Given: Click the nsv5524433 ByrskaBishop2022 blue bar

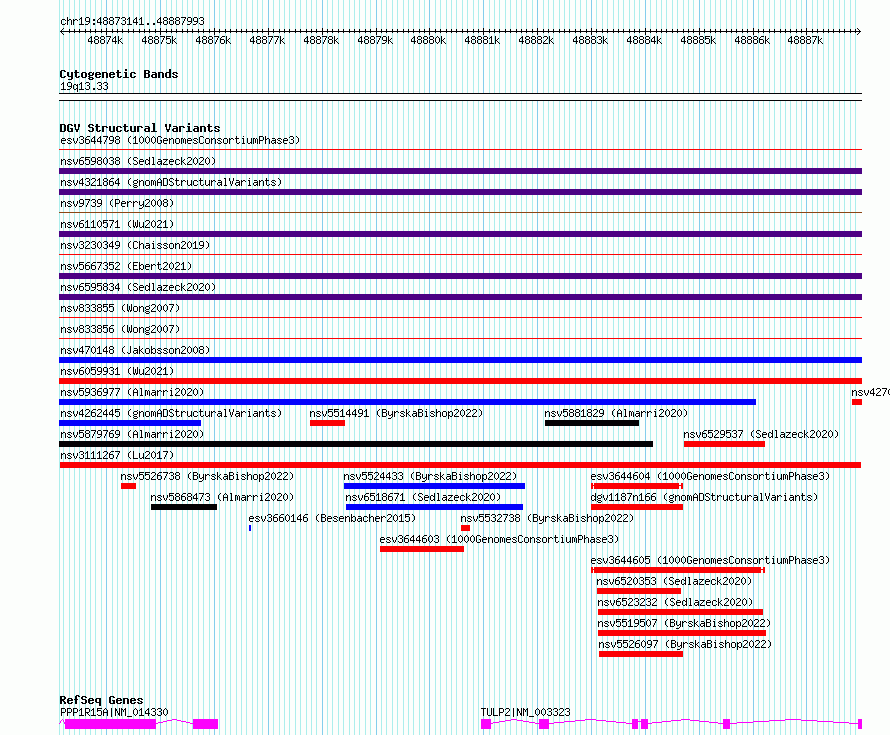Looking at the screenshot, I should click(434, 486).
